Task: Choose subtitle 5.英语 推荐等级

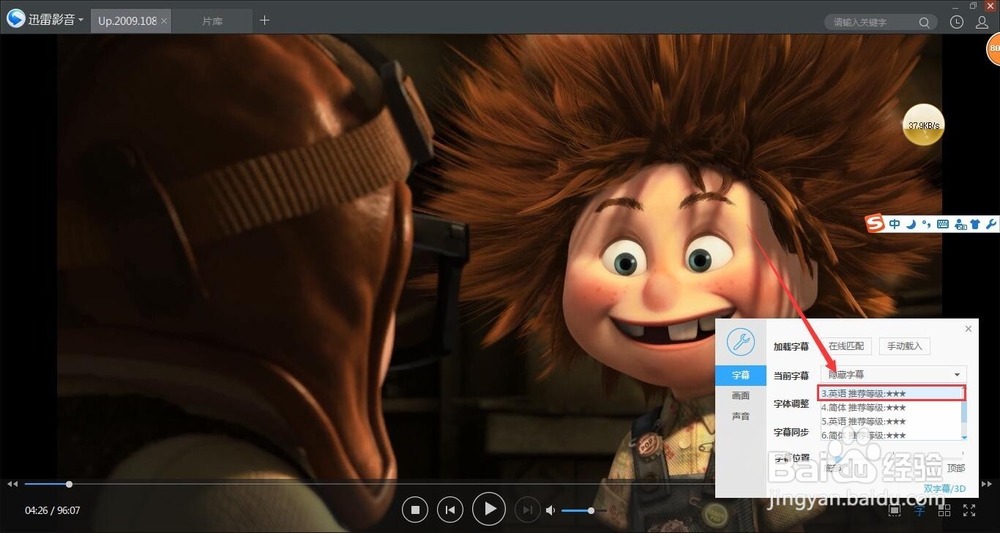Action: point(890,421)
